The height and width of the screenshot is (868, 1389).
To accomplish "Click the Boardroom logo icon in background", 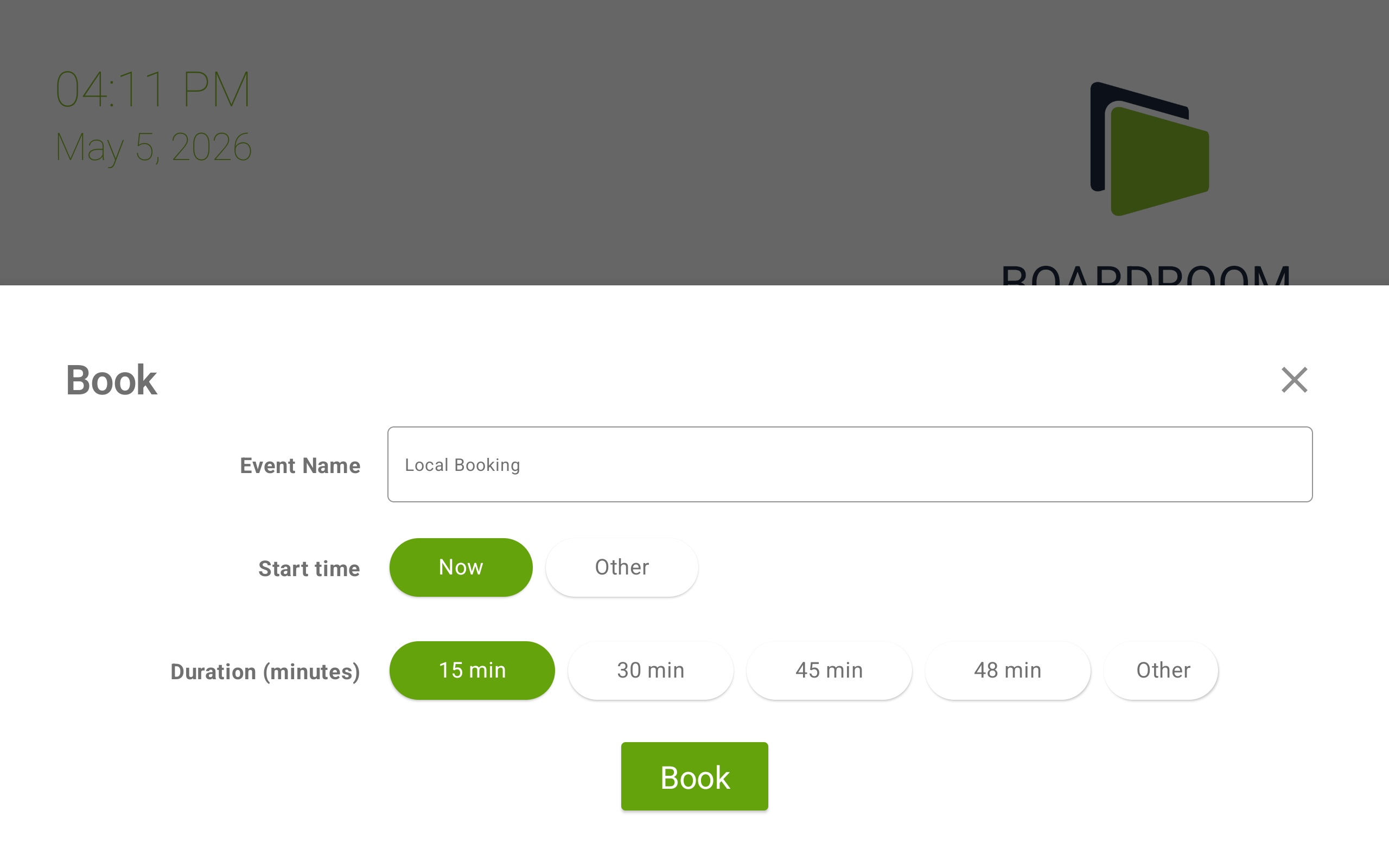I will 1150,149.
